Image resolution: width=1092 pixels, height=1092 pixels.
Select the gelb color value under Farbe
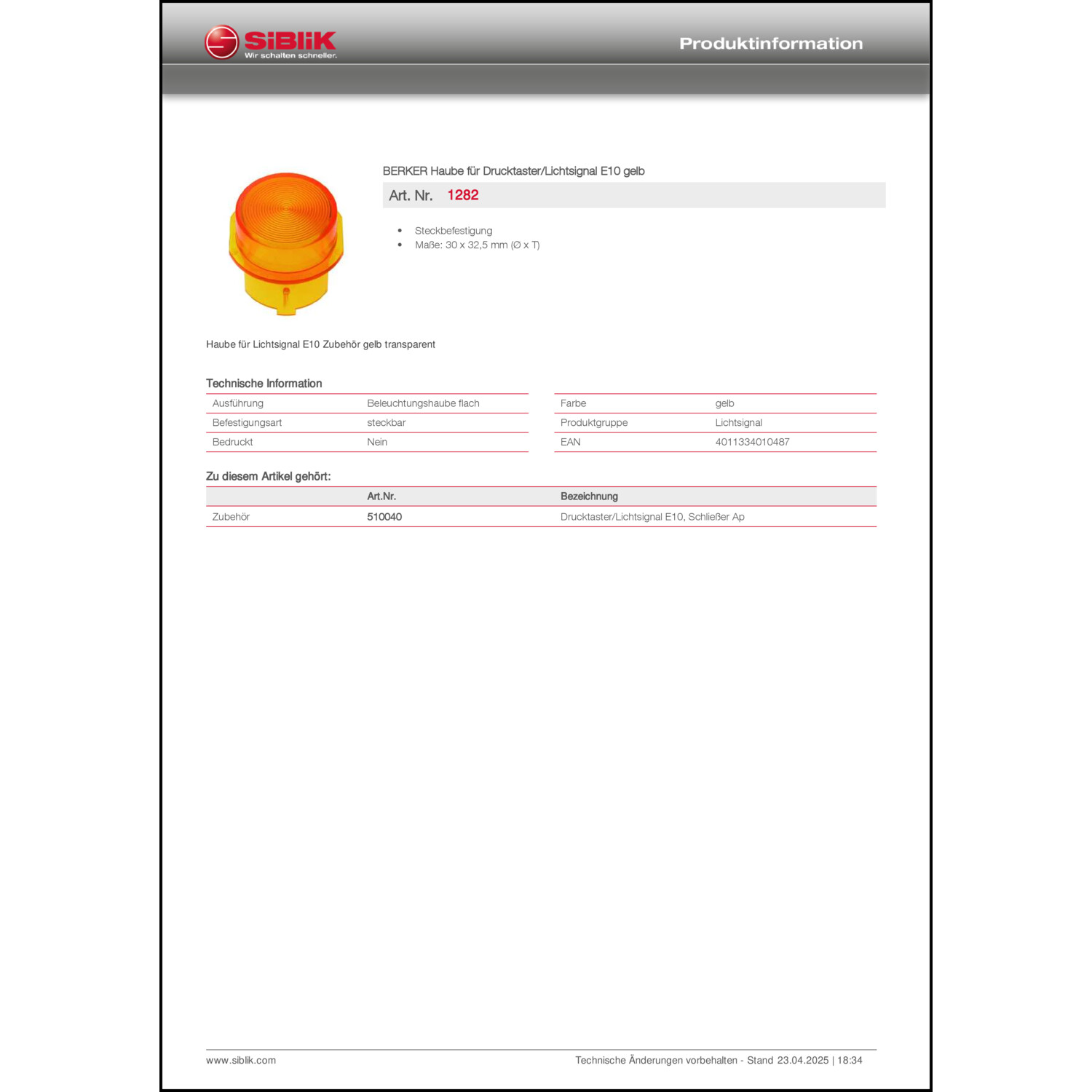coord(724,403)
